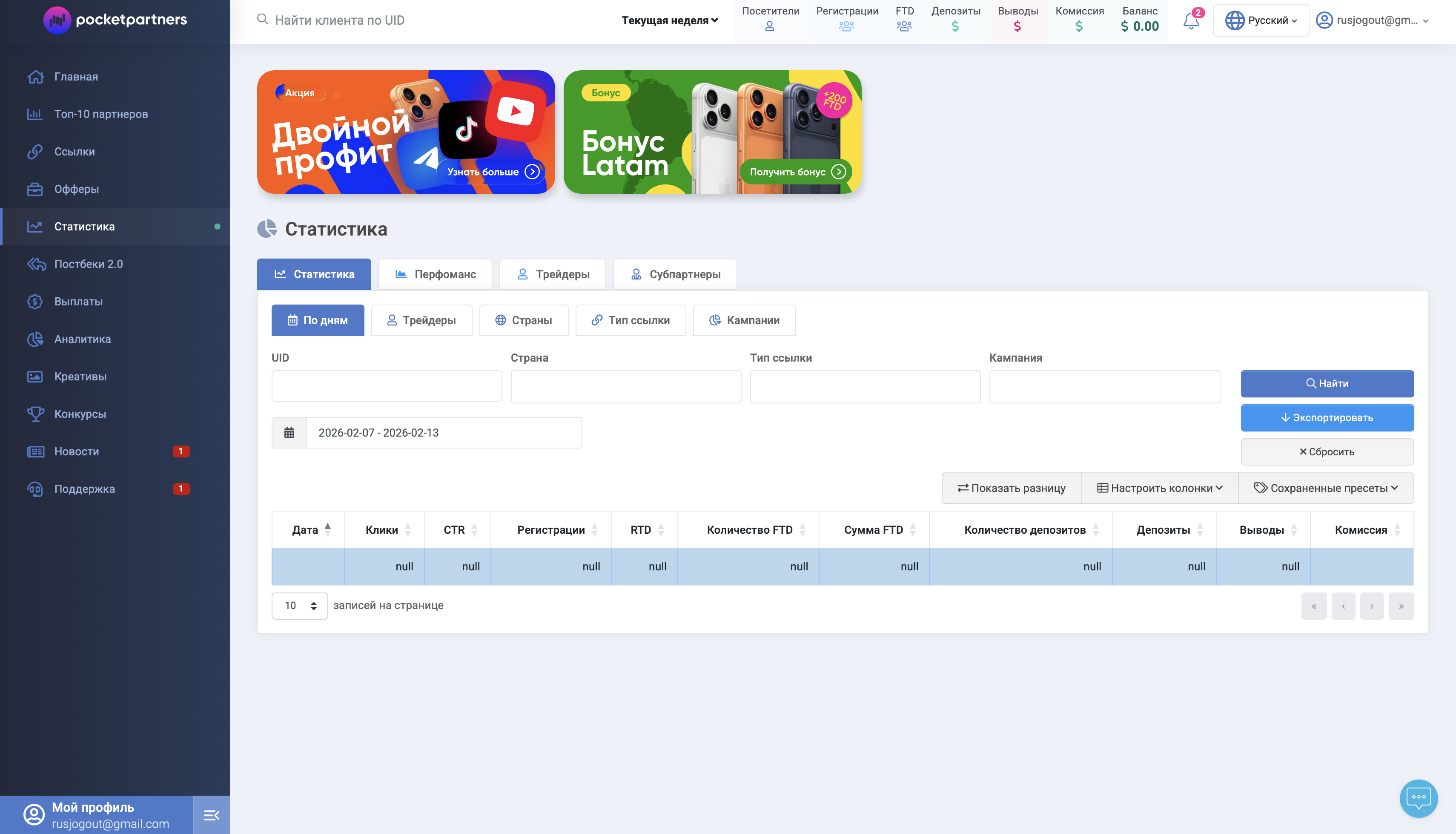
Task: Click Показать разницу button
Action: (1011, 488)
